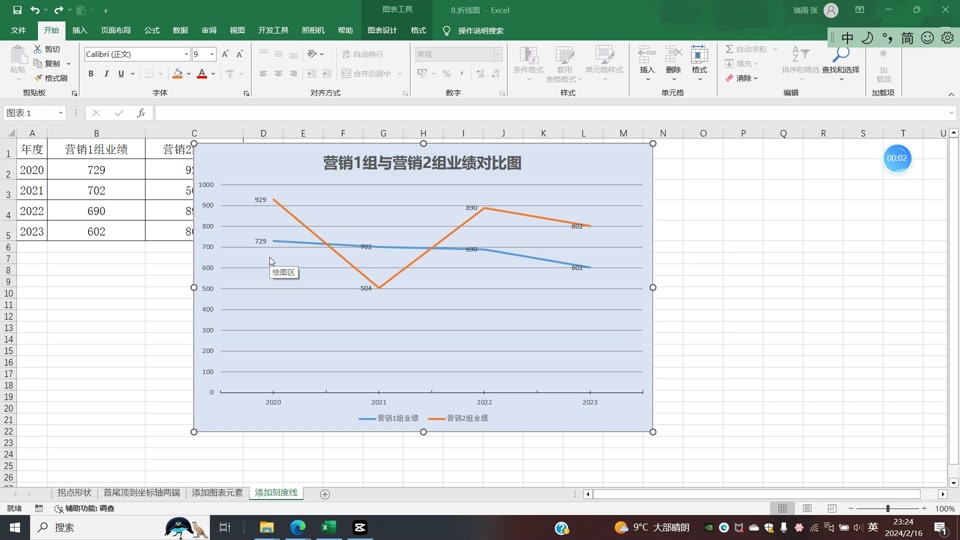The height and width of the screenshot is (540, 960).
Task: Open the Windows Start menu
Action: 15,527
